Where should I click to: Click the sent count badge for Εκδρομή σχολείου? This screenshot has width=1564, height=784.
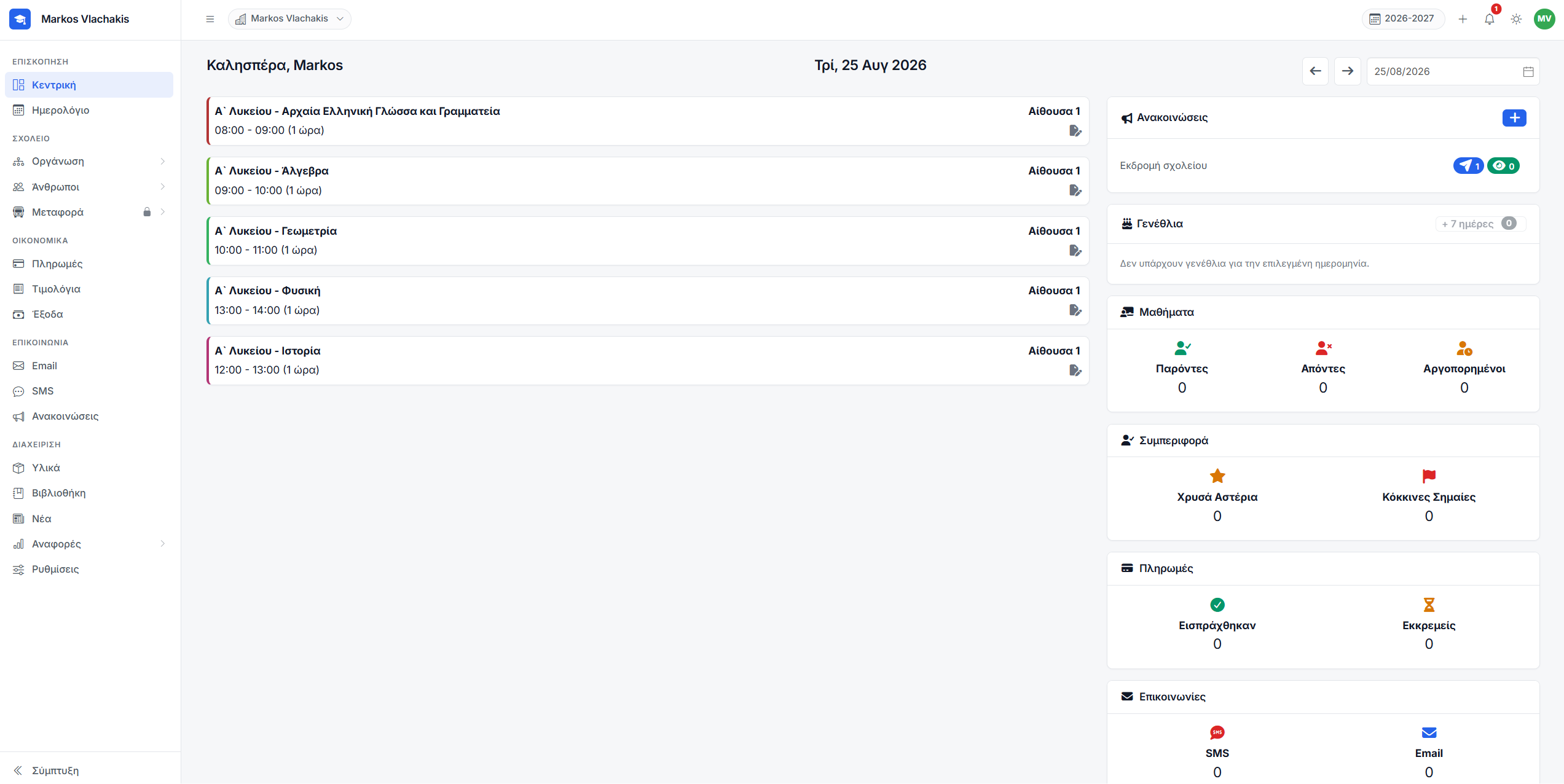click(1469, 166)
